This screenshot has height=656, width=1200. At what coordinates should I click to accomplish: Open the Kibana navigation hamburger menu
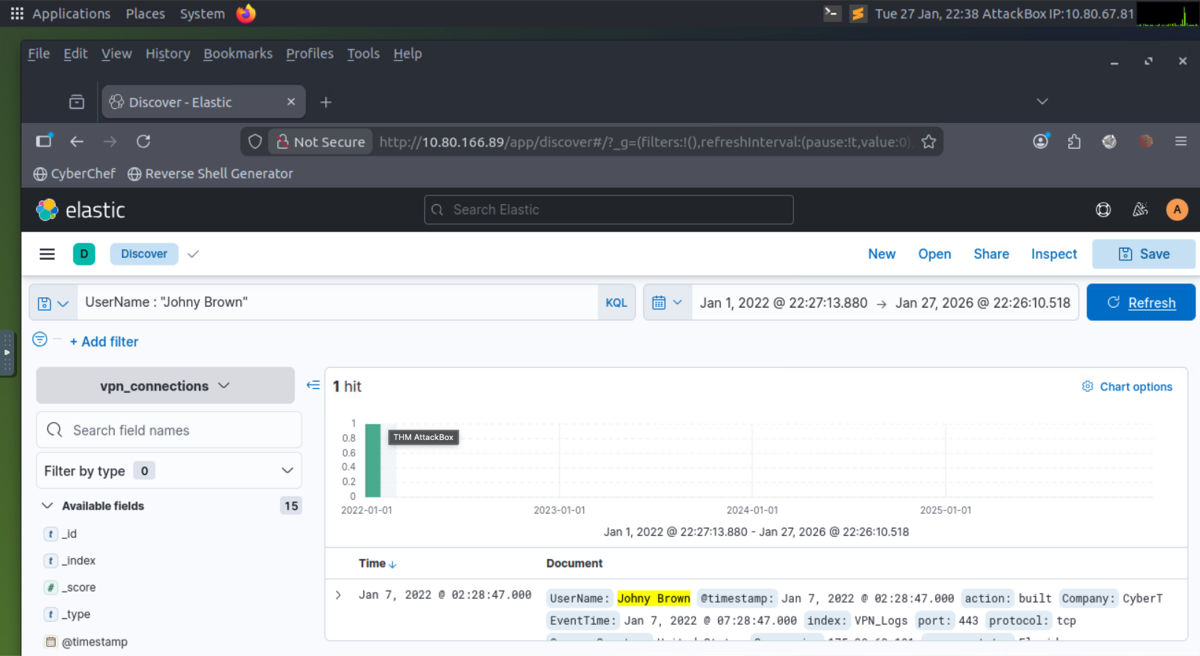47,254
